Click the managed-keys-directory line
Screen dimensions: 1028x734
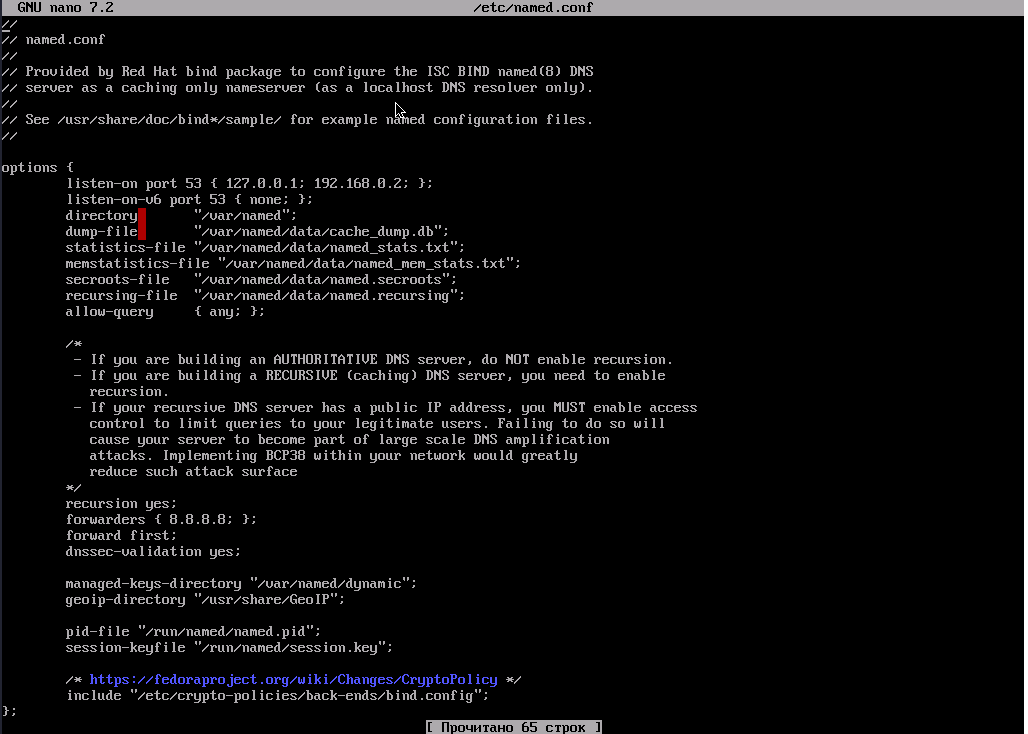[x=241, y=583]
